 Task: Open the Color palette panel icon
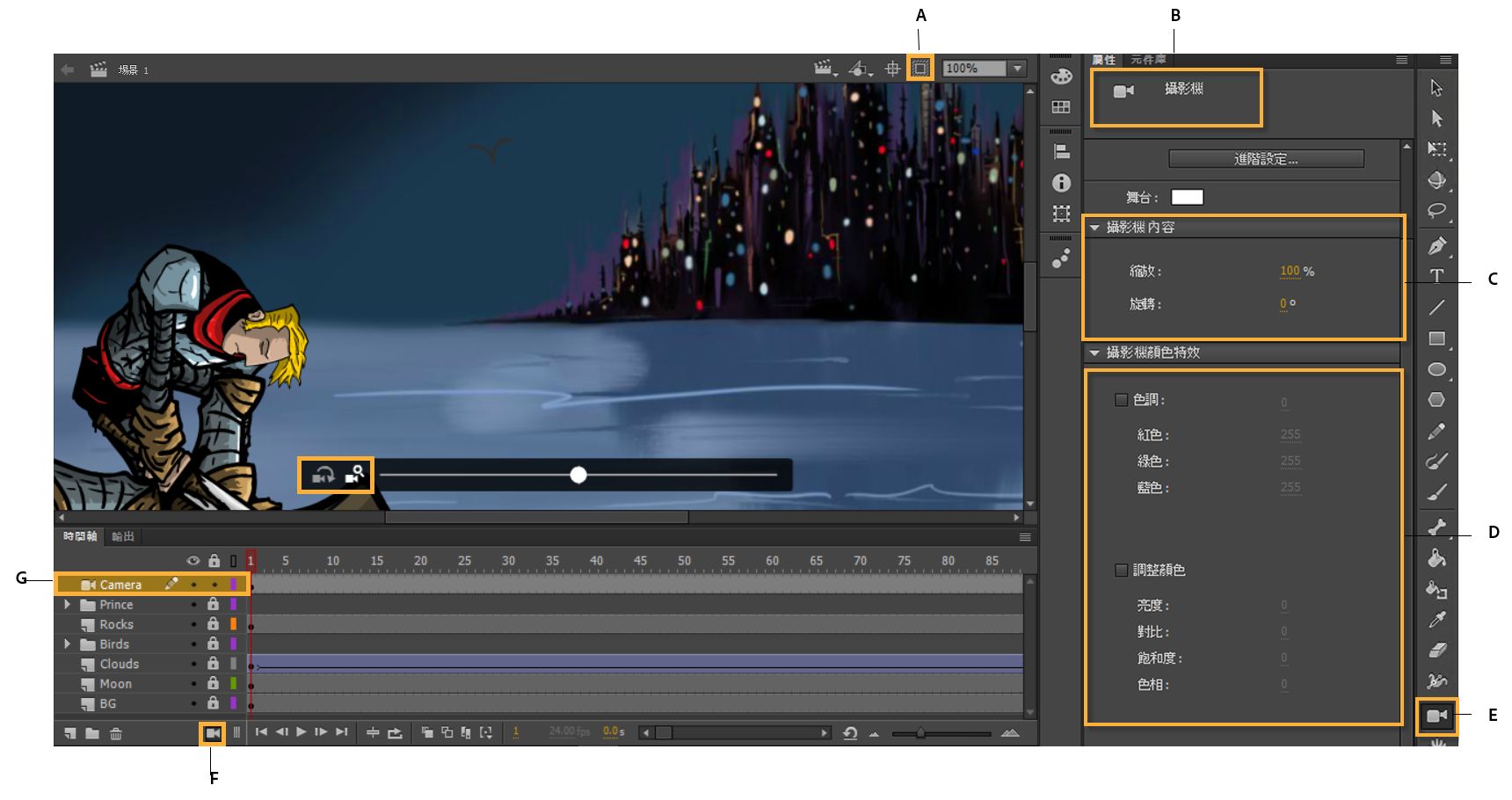point(1061,76)
